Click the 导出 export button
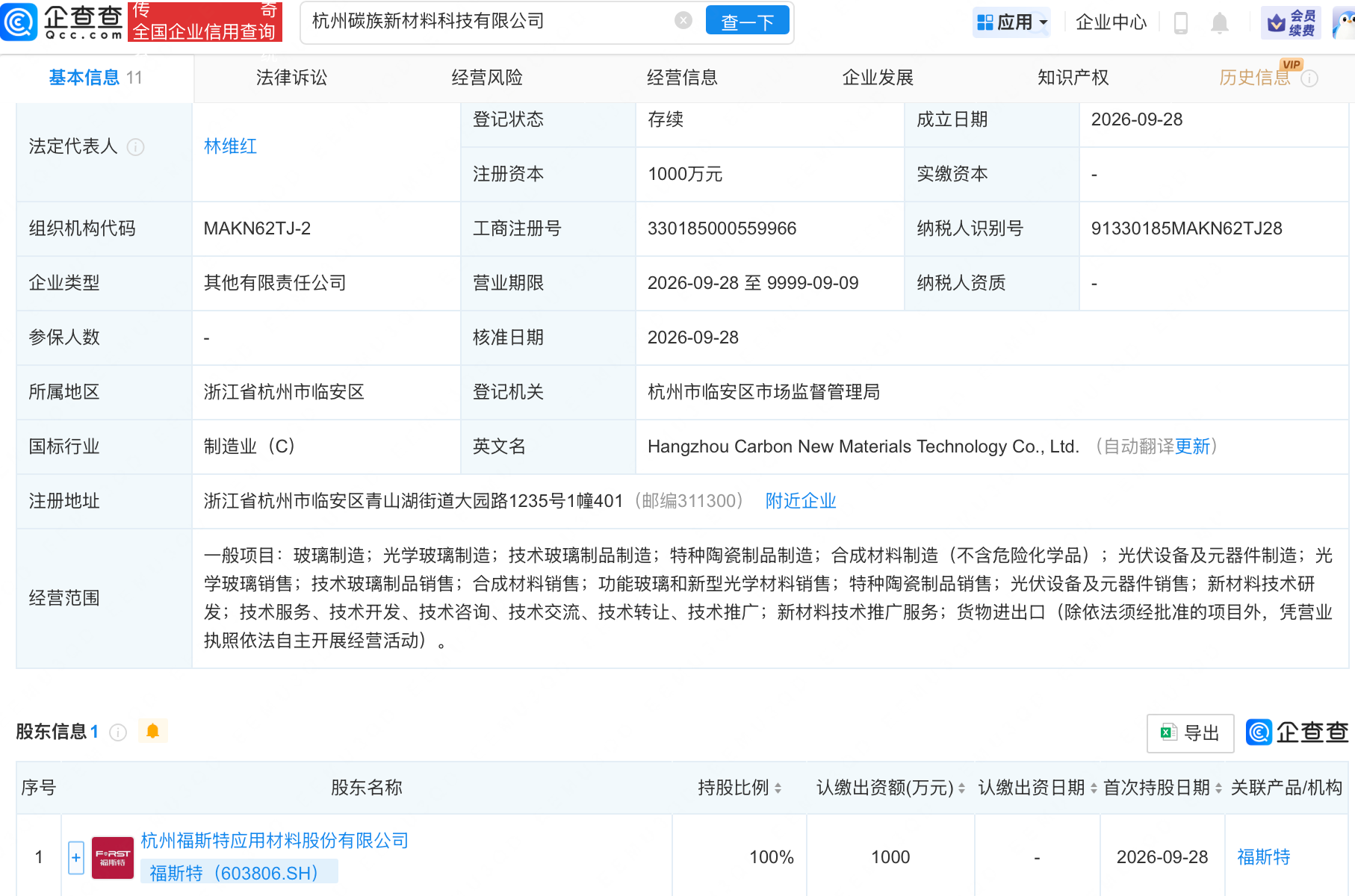Viewport: 1355px width, 896px height. (x=1190, y=733)
